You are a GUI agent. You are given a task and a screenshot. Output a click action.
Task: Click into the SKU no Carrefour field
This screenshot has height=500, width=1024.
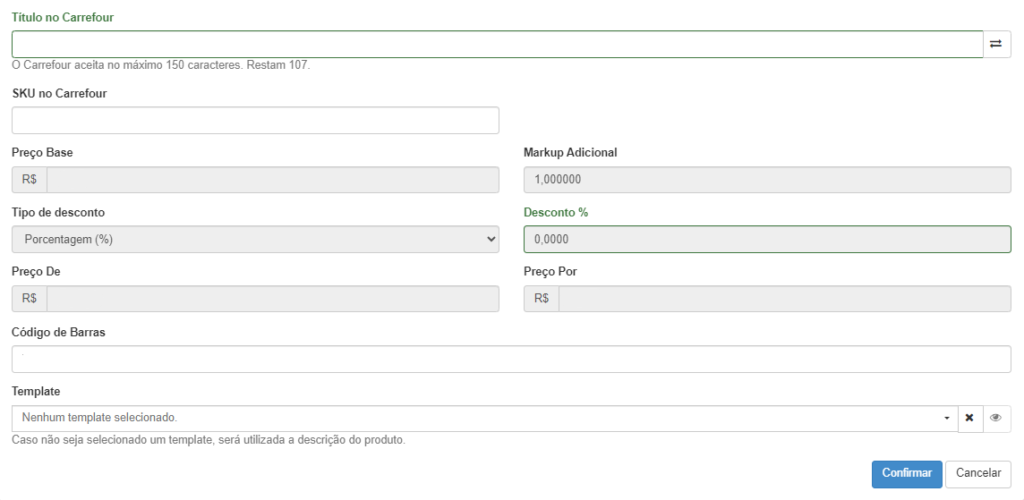[x=255, y=120]
